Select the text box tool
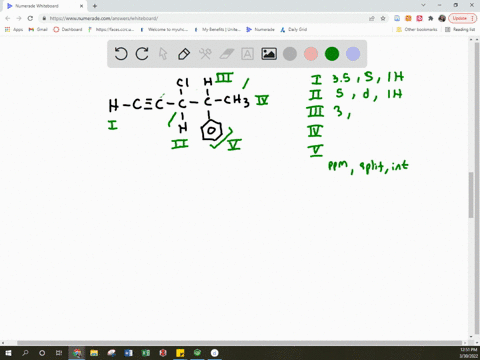The height and width of the screenshot is (360, 480). pos(247,54)
